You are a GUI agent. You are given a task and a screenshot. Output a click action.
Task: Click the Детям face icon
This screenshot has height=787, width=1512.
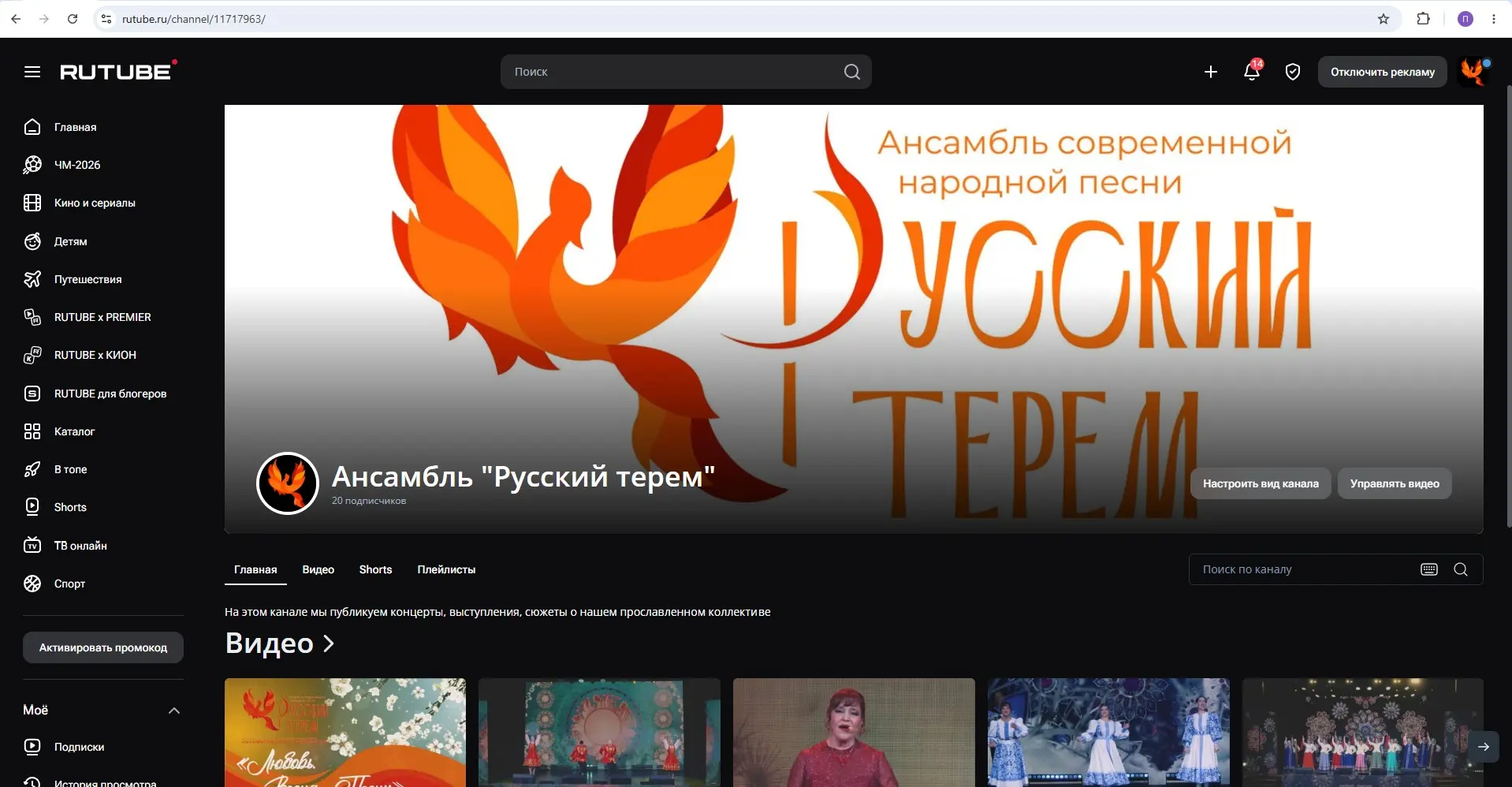32,241
